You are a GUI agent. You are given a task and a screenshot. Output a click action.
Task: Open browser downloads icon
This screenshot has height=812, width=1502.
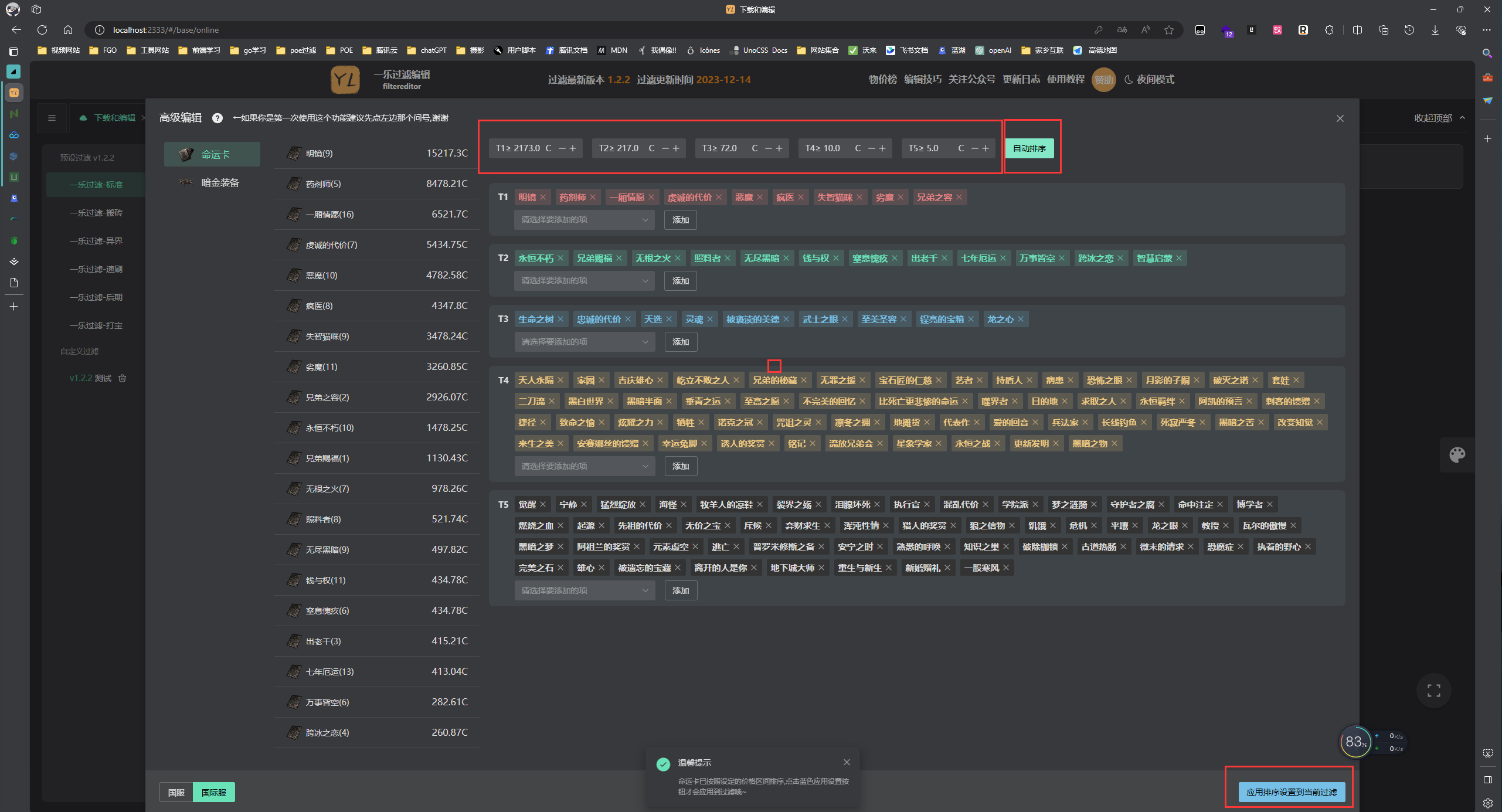(1435, 30)
